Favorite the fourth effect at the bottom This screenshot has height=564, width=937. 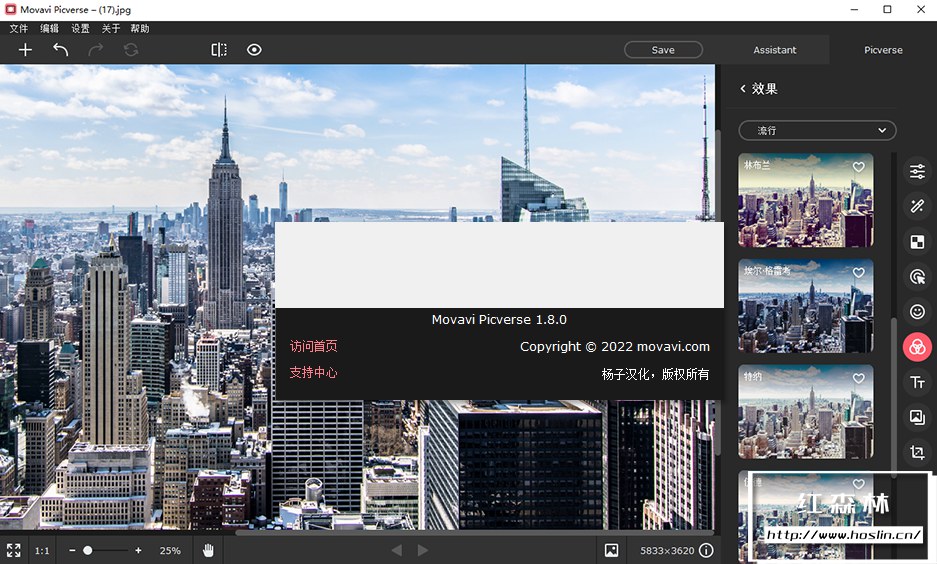point(859,484)
